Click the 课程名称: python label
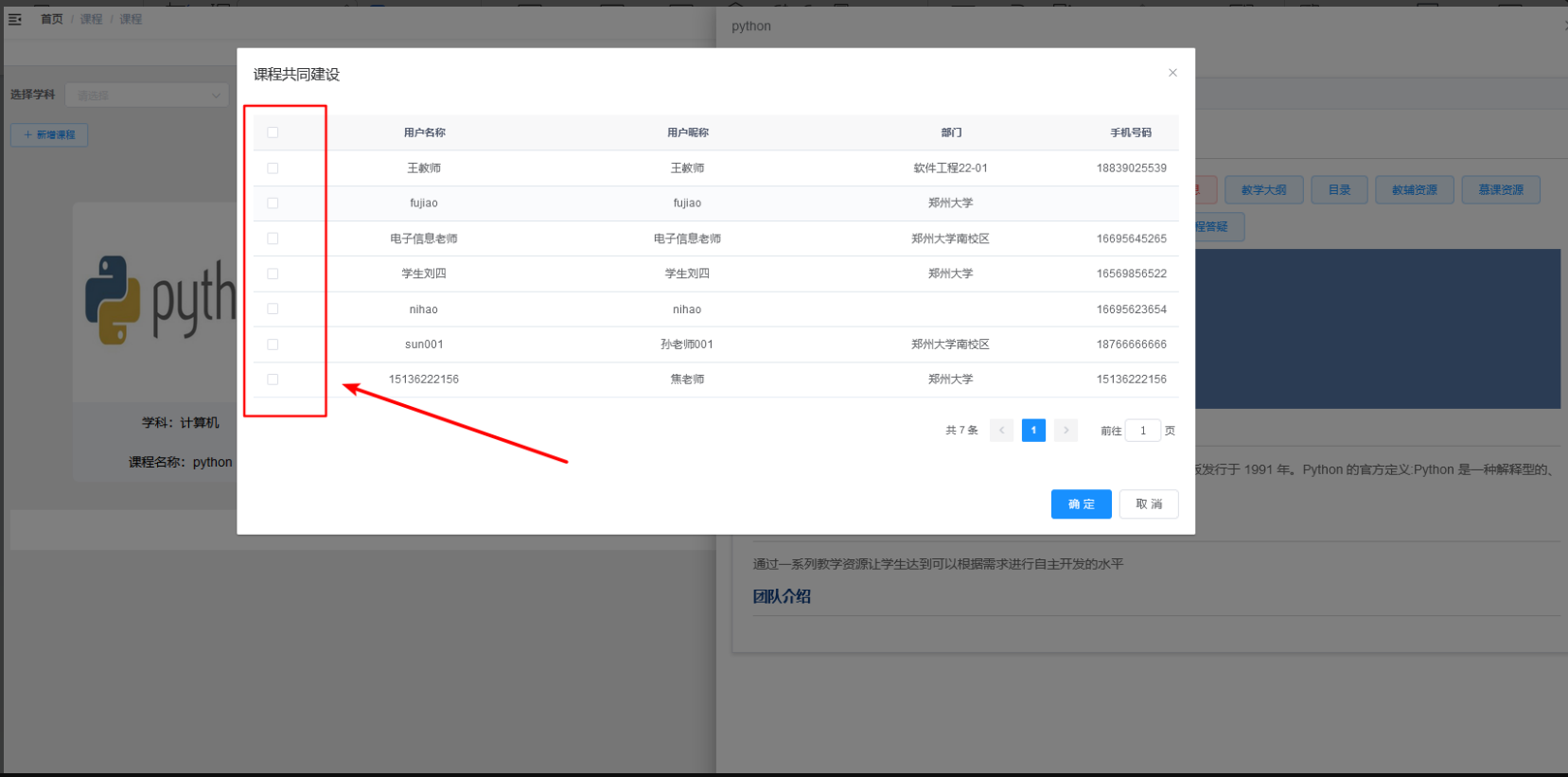This screenshot has height=777, width=1568. pyautogui.click(x=181, y=463)
